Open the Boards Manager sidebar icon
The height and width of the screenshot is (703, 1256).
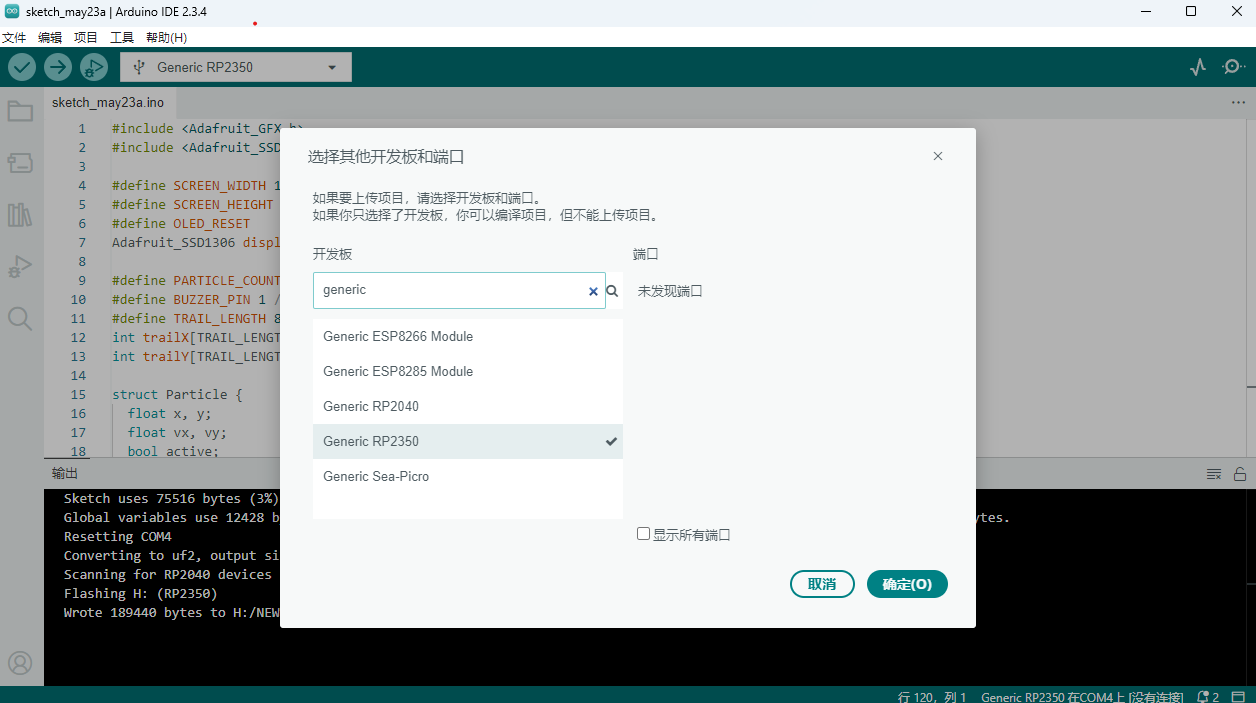coord(21,162)
